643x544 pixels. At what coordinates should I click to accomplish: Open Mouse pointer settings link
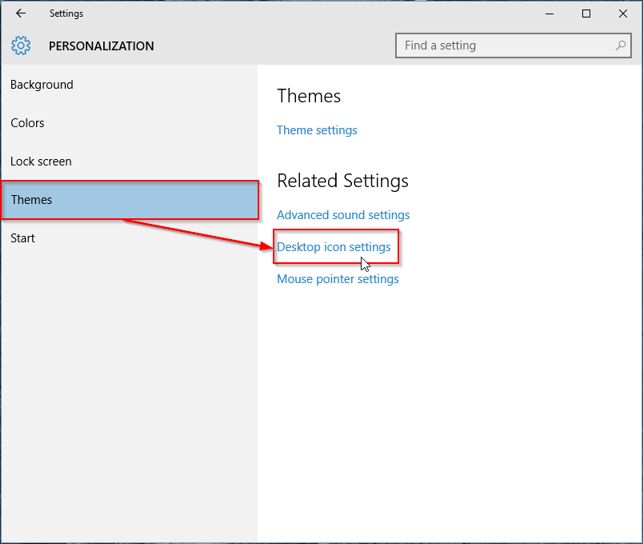[x=338, y=279]
